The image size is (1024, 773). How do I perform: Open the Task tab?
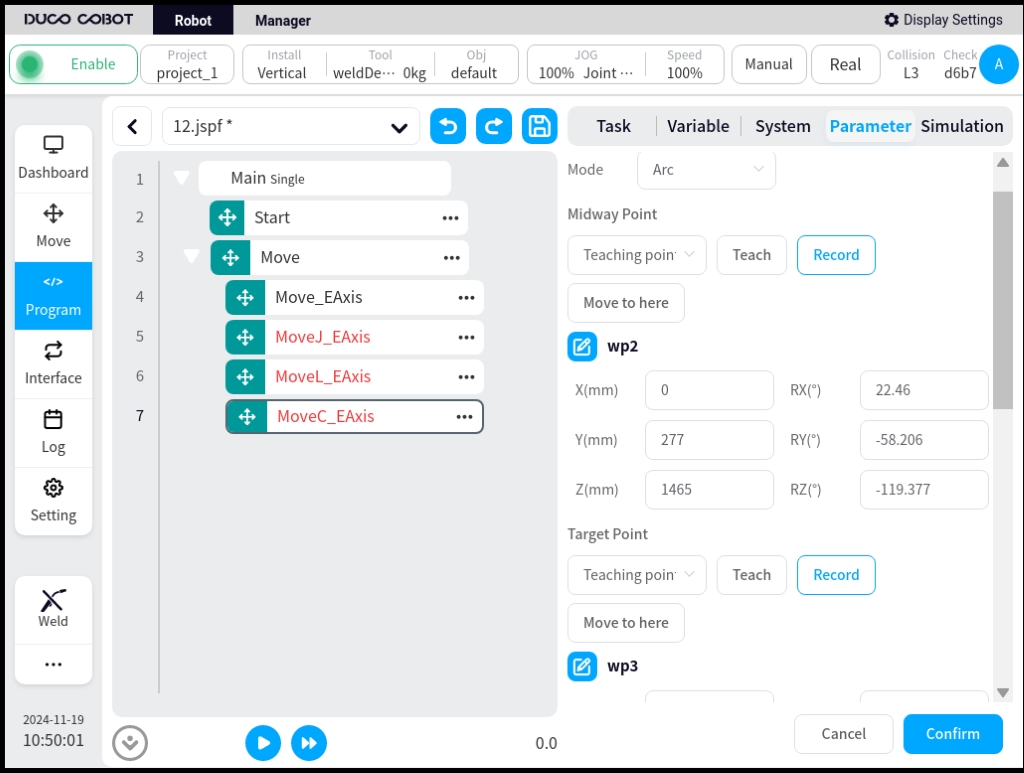pos(613,126)
